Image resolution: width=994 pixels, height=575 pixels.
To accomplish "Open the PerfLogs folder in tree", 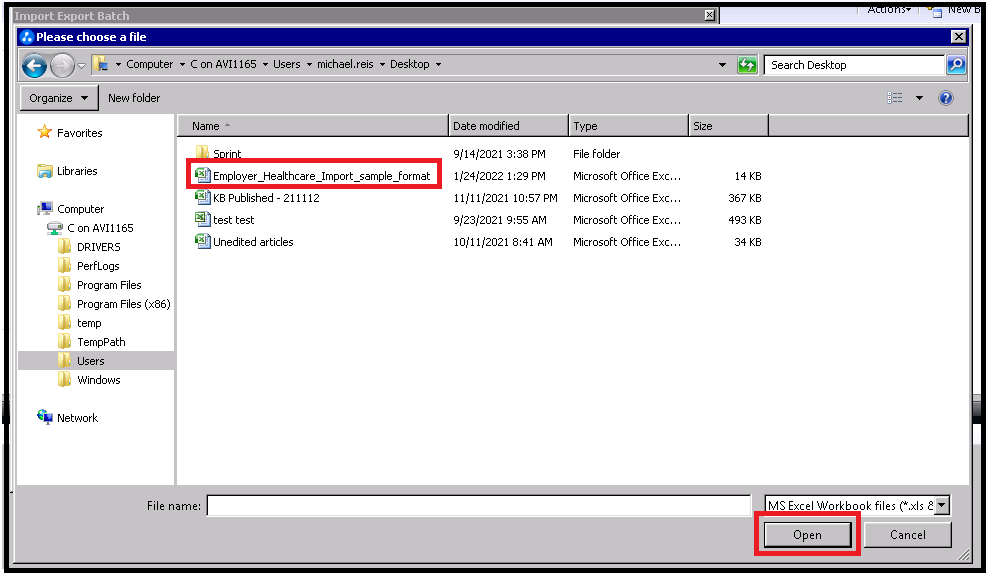I will (x=98, y=266).
